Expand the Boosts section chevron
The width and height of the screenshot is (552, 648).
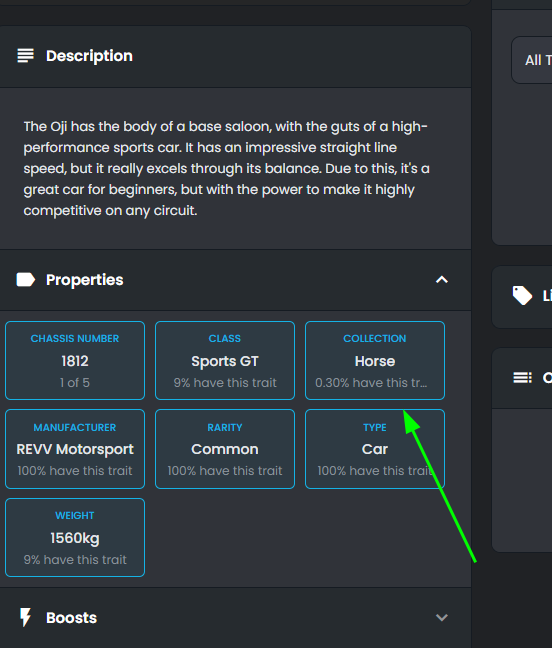[442, 617]
